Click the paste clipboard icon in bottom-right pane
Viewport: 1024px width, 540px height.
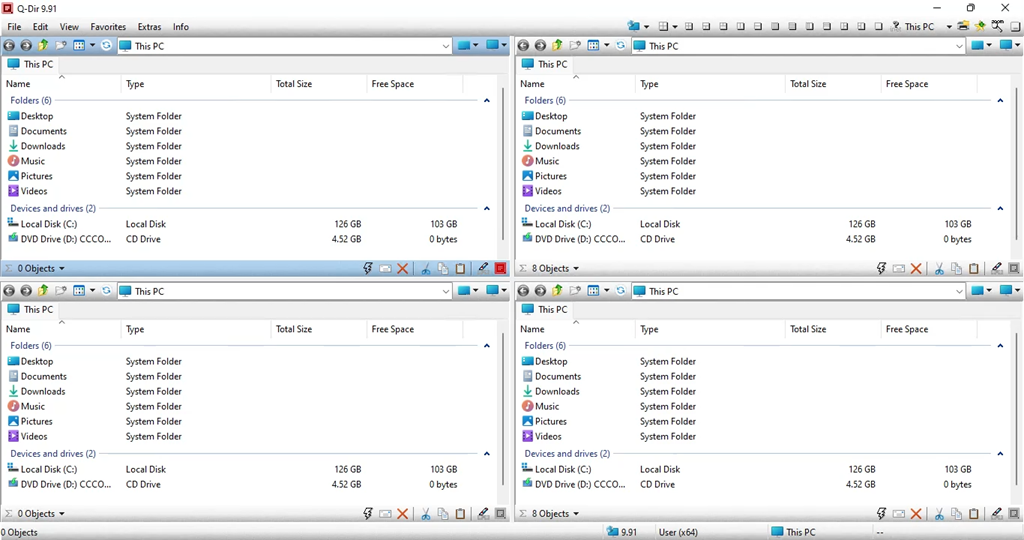click(974, 514)
